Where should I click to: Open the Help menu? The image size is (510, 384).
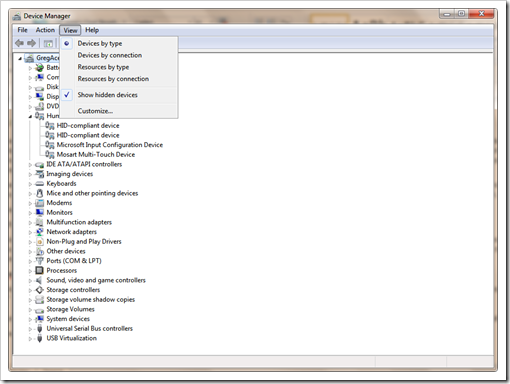pos(92,30)
